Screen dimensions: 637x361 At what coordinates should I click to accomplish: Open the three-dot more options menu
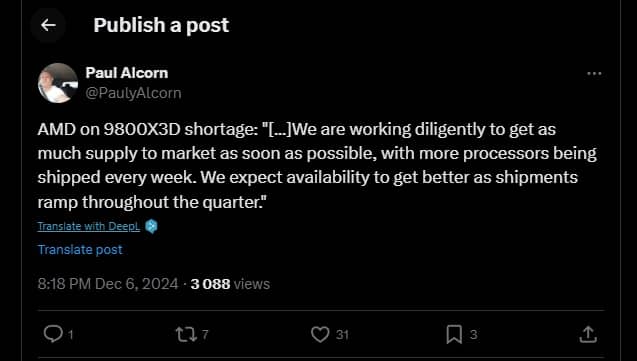594,73
